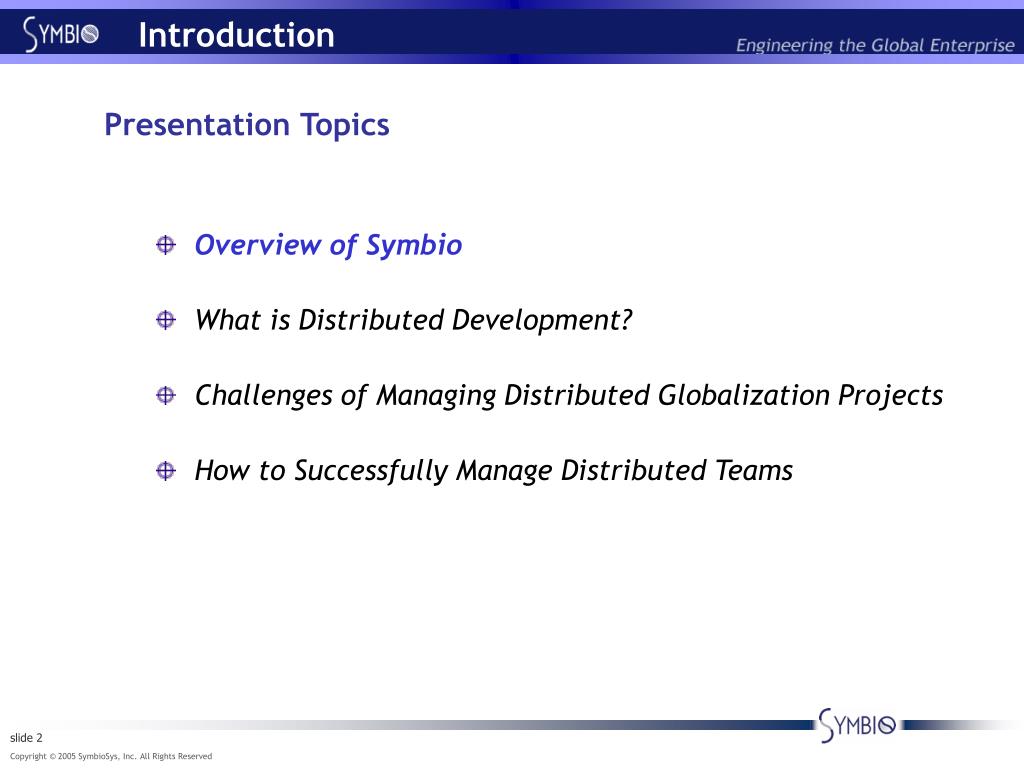Screen dimensions: 1024x768
Task: Click the bullet beside What is Distributed Development
Action: tap(166, 320)
